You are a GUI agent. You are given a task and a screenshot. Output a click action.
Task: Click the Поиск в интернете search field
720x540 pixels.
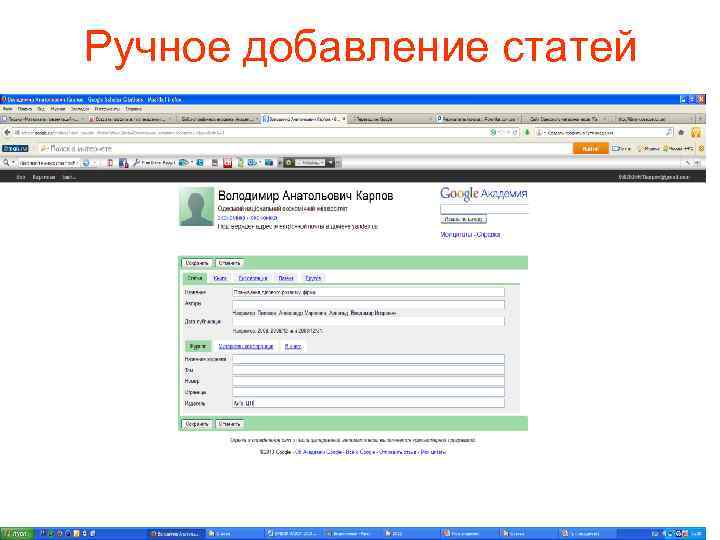(303, 148)
